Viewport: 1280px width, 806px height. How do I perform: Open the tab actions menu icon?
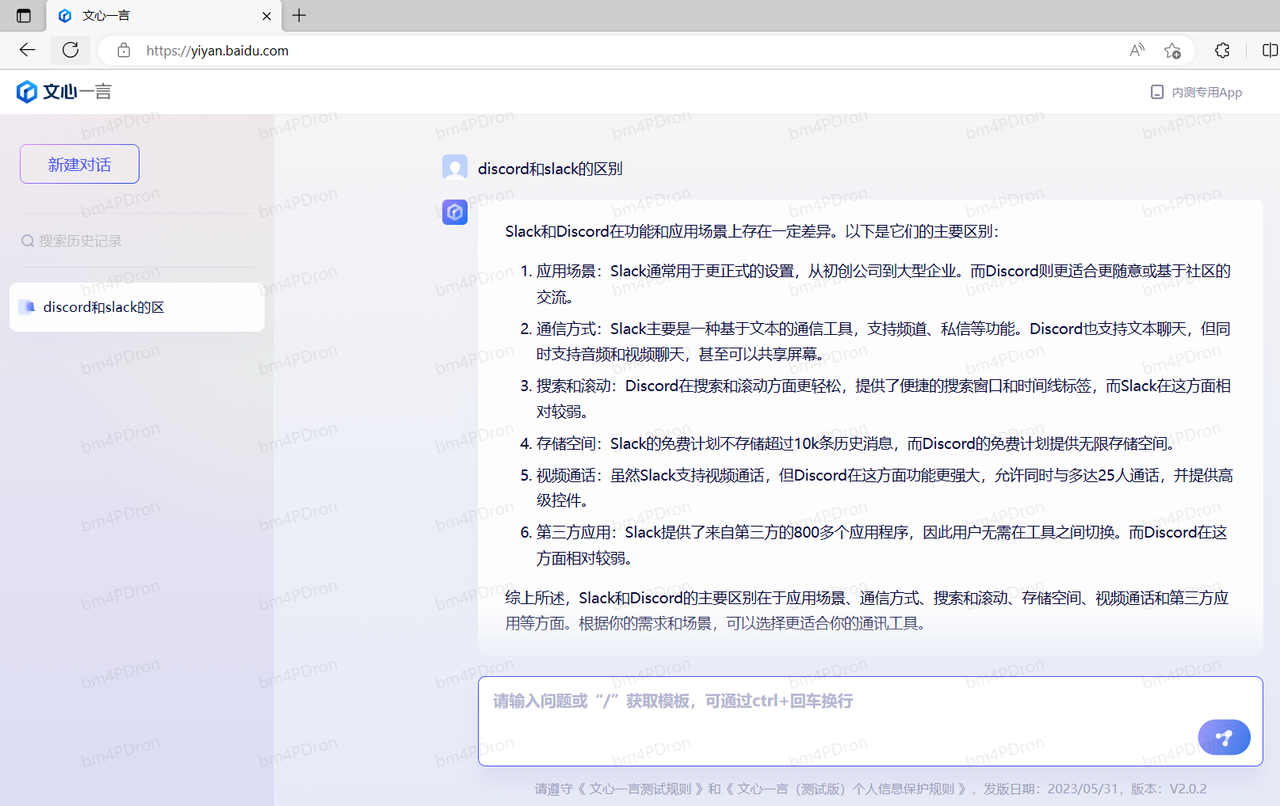[24, 16]
